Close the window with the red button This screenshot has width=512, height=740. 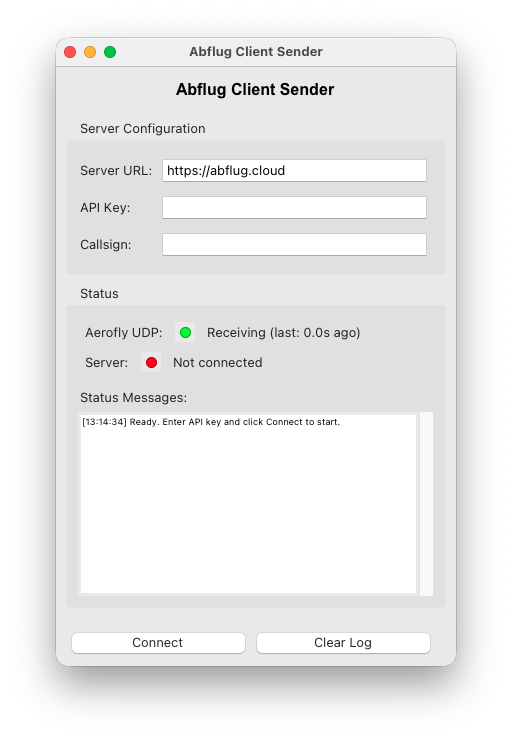pos(70,52)
